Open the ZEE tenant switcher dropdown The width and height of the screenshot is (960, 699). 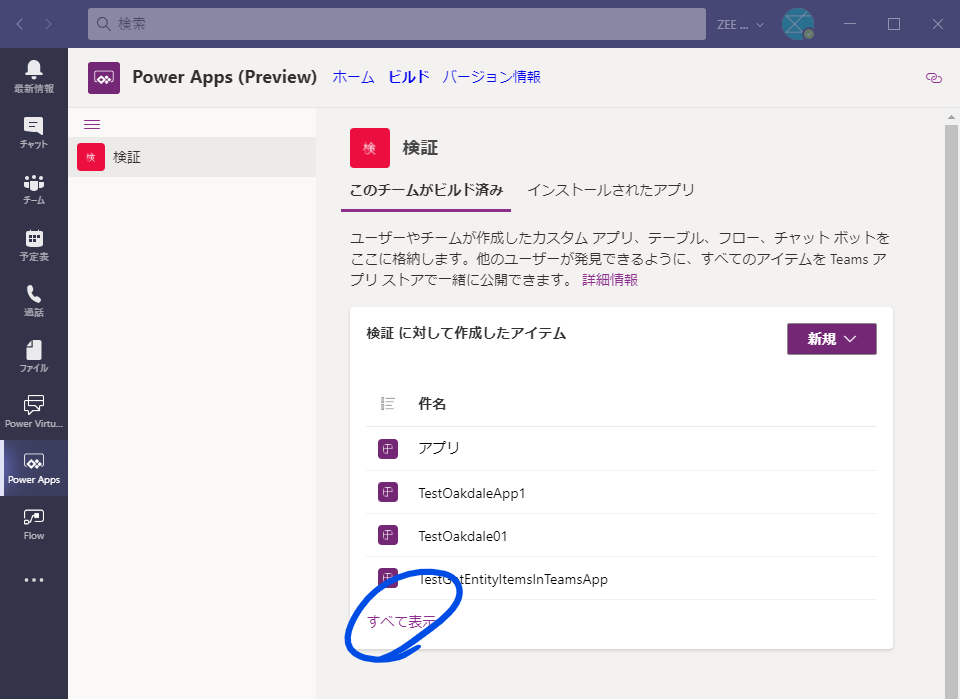point(740,24)
